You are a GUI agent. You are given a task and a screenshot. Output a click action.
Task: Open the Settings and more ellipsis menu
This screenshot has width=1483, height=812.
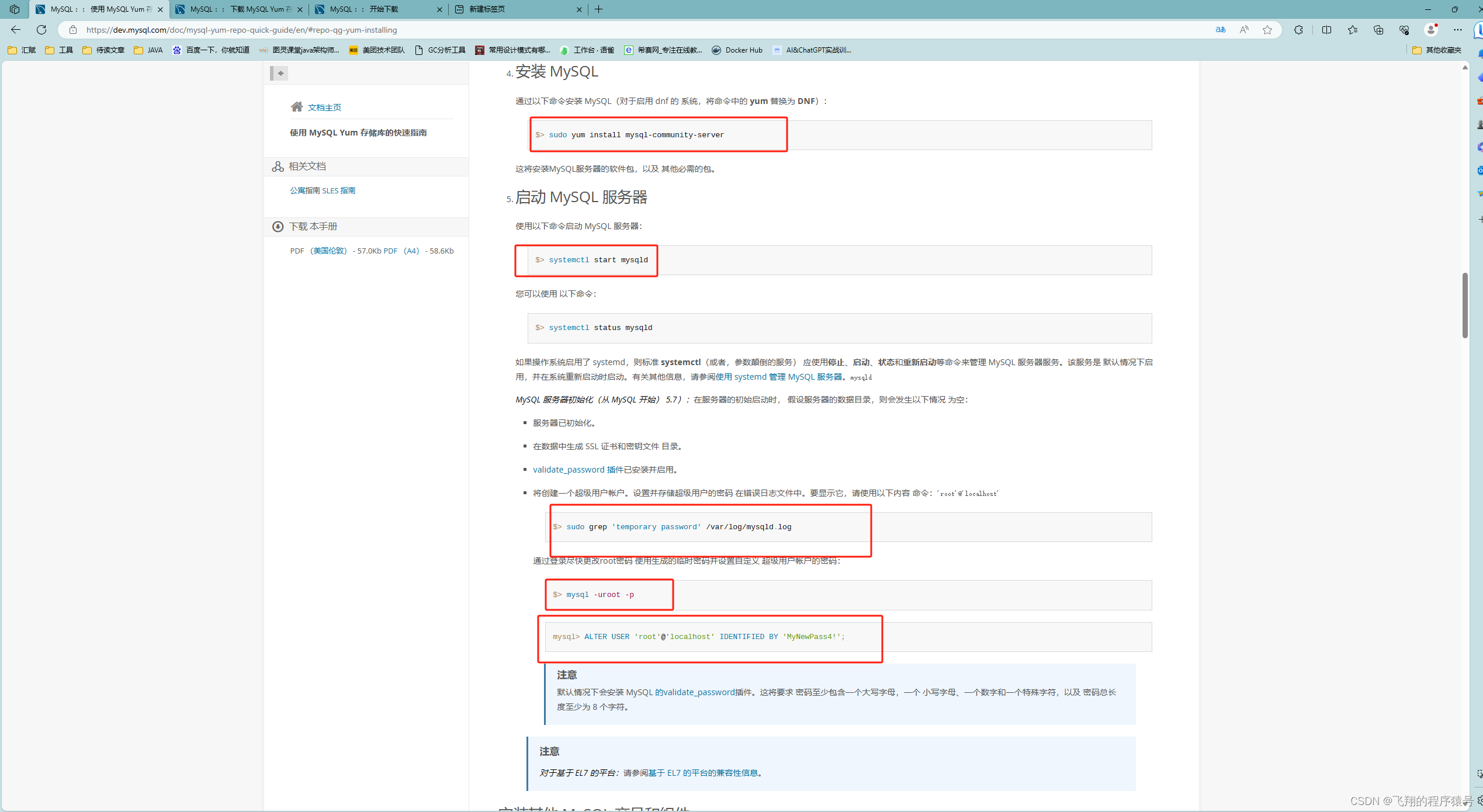point(1458,30)
